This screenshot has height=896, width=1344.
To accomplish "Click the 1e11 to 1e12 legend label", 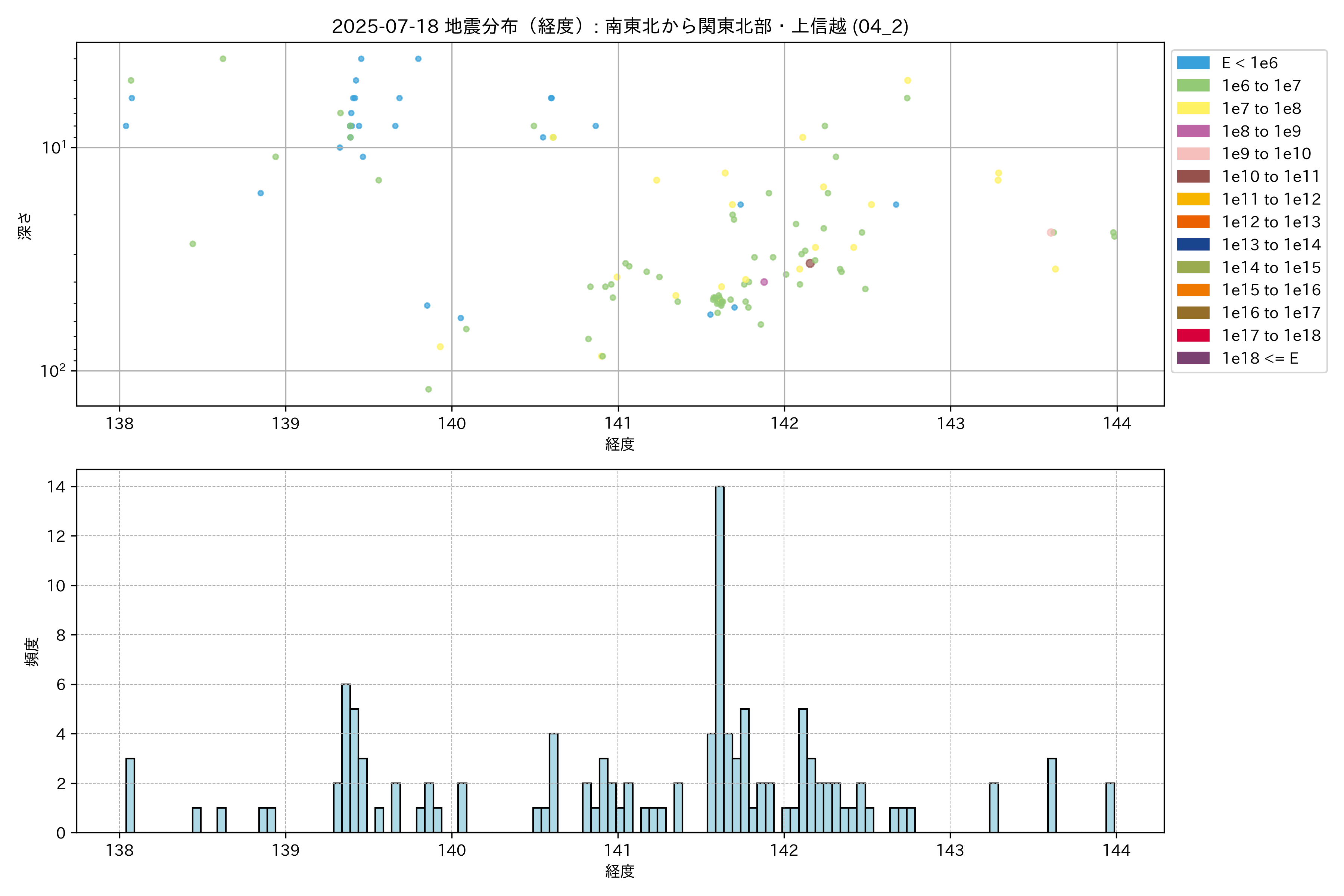I will pos(1271,199).
